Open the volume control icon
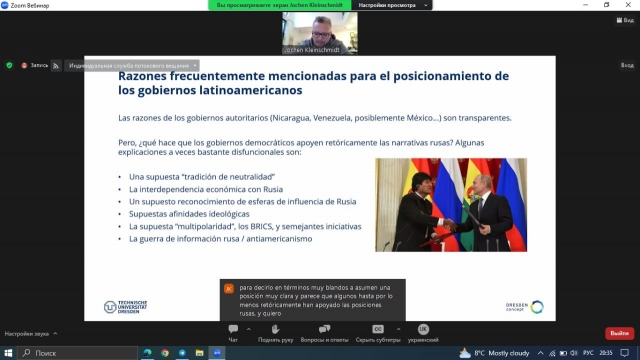The image size is (640, 360). [x=574, y=353]
